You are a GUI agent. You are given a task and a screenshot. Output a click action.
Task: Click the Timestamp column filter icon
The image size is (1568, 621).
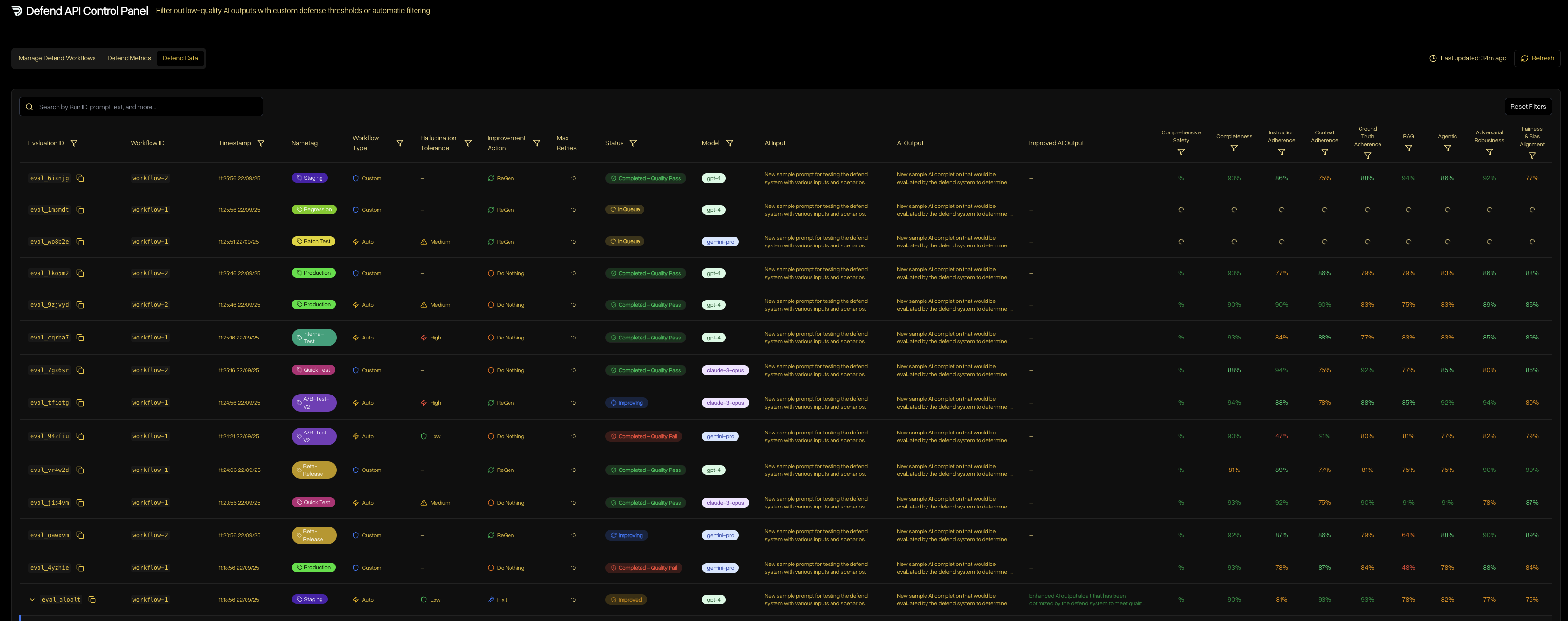pyautogui.click(x=261, y=142)
